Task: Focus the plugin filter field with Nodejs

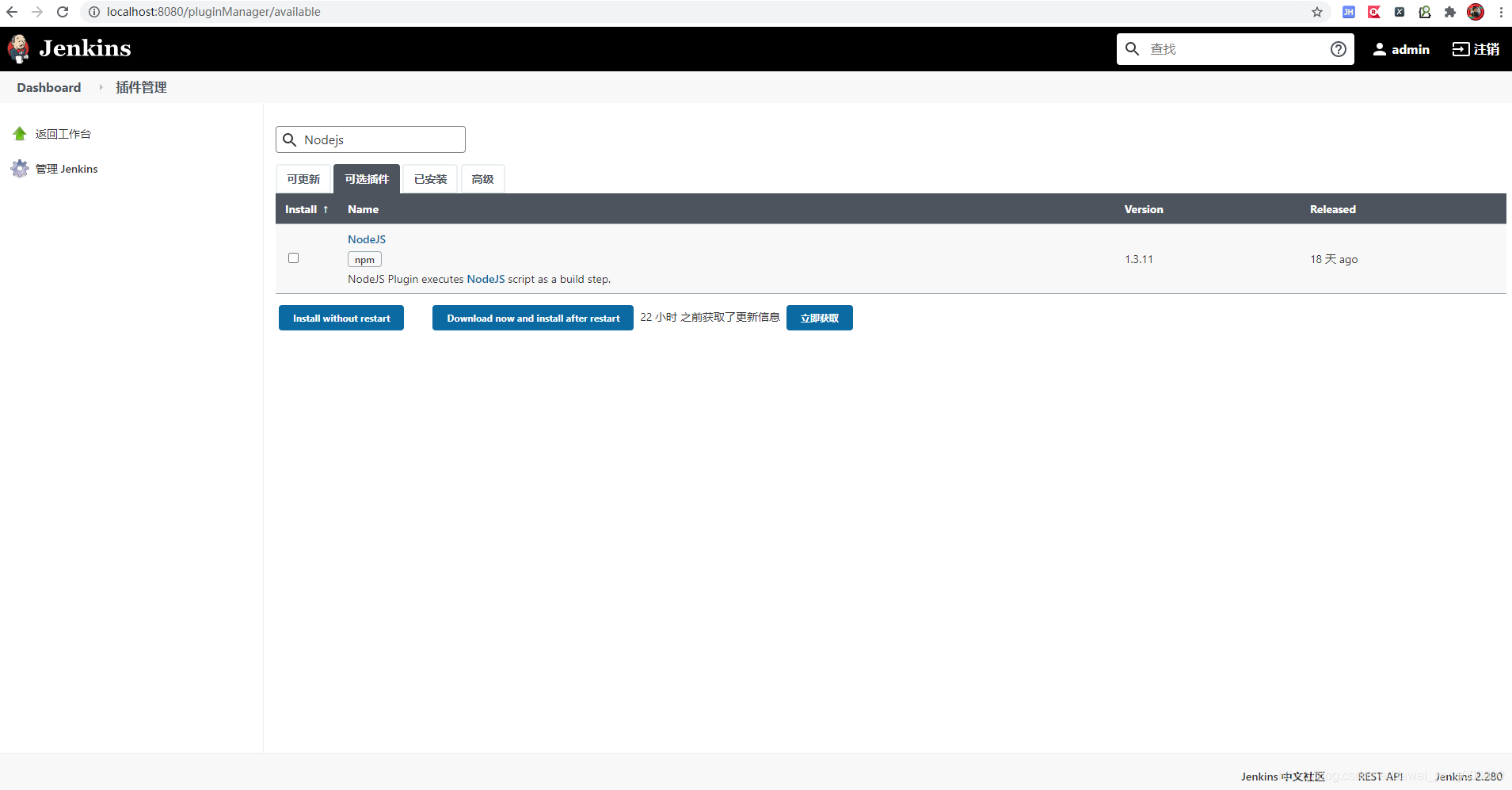Action: (371, 139)
